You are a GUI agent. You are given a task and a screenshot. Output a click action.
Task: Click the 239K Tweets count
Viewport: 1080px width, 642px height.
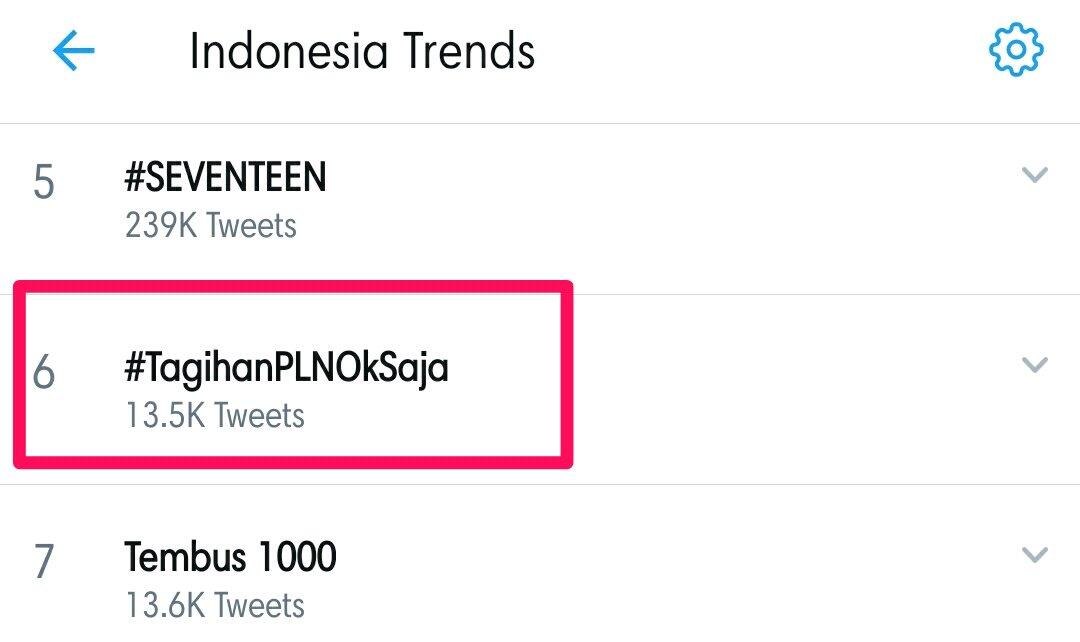click(211, 226)
